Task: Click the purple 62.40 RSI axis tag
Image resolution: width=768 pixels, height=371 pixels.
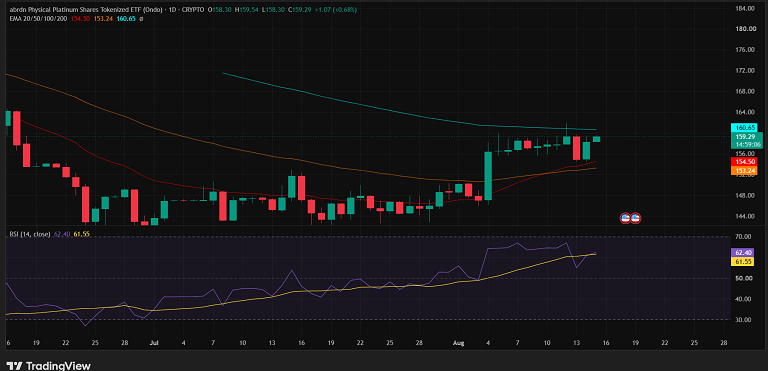Action: 744,253
